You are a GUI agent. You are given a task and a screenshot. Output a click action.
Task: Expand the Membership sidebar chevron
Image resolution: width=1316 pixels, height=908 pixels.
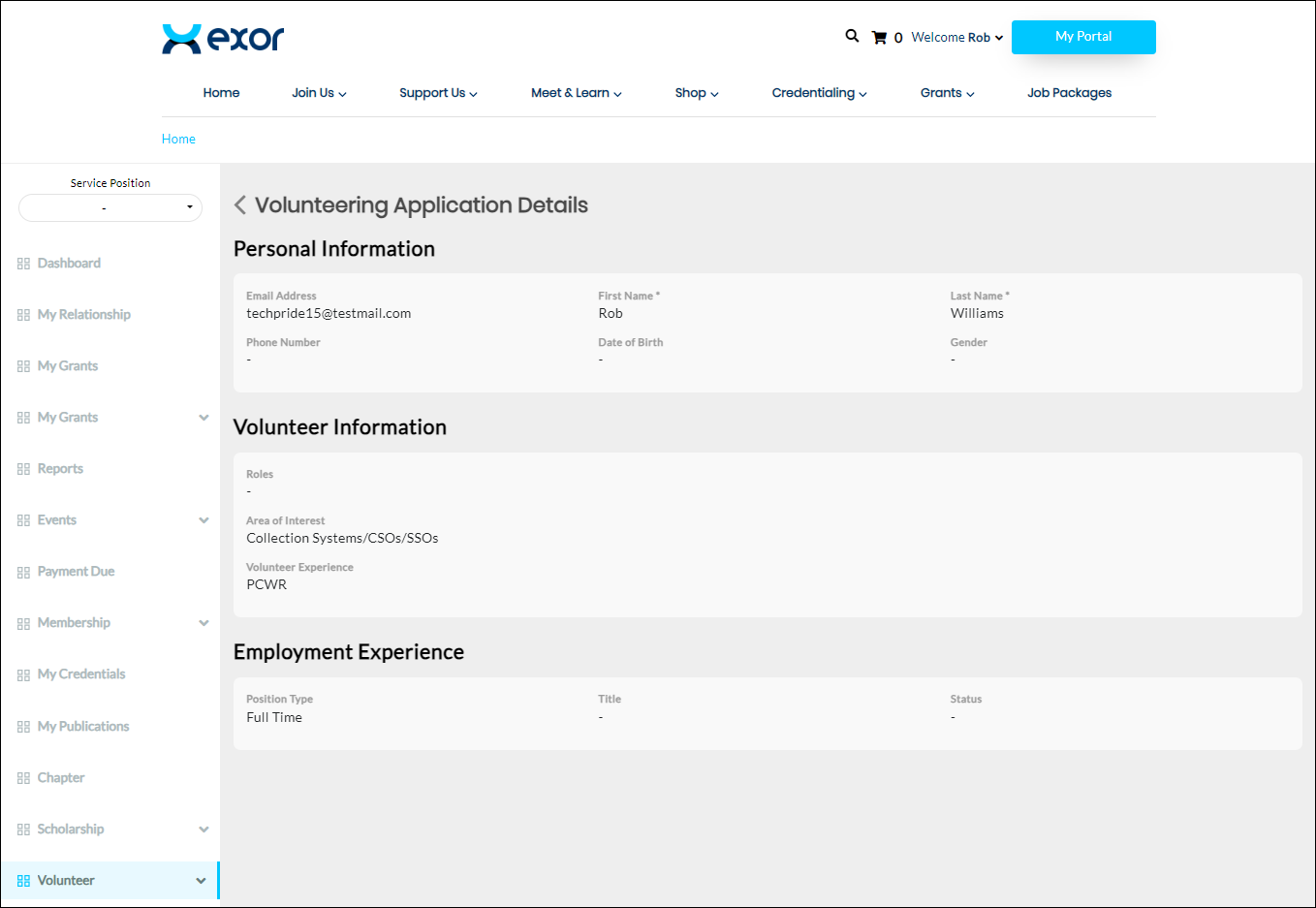coord(204,623)
